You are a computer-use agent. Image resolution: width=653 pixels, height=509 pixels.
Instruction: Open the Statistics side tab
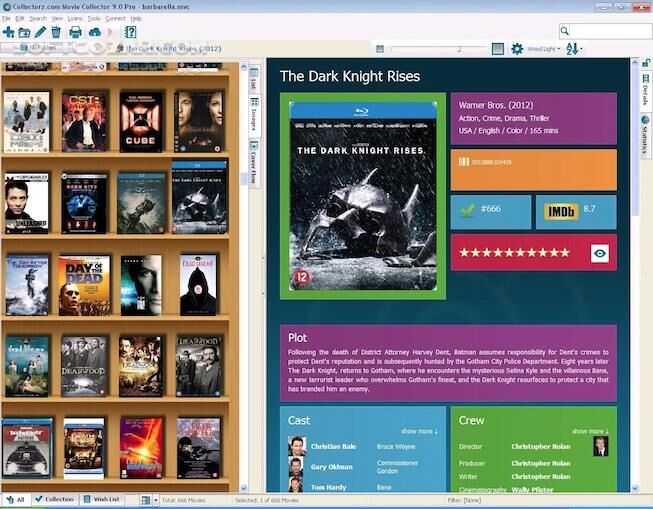point(646,134)
